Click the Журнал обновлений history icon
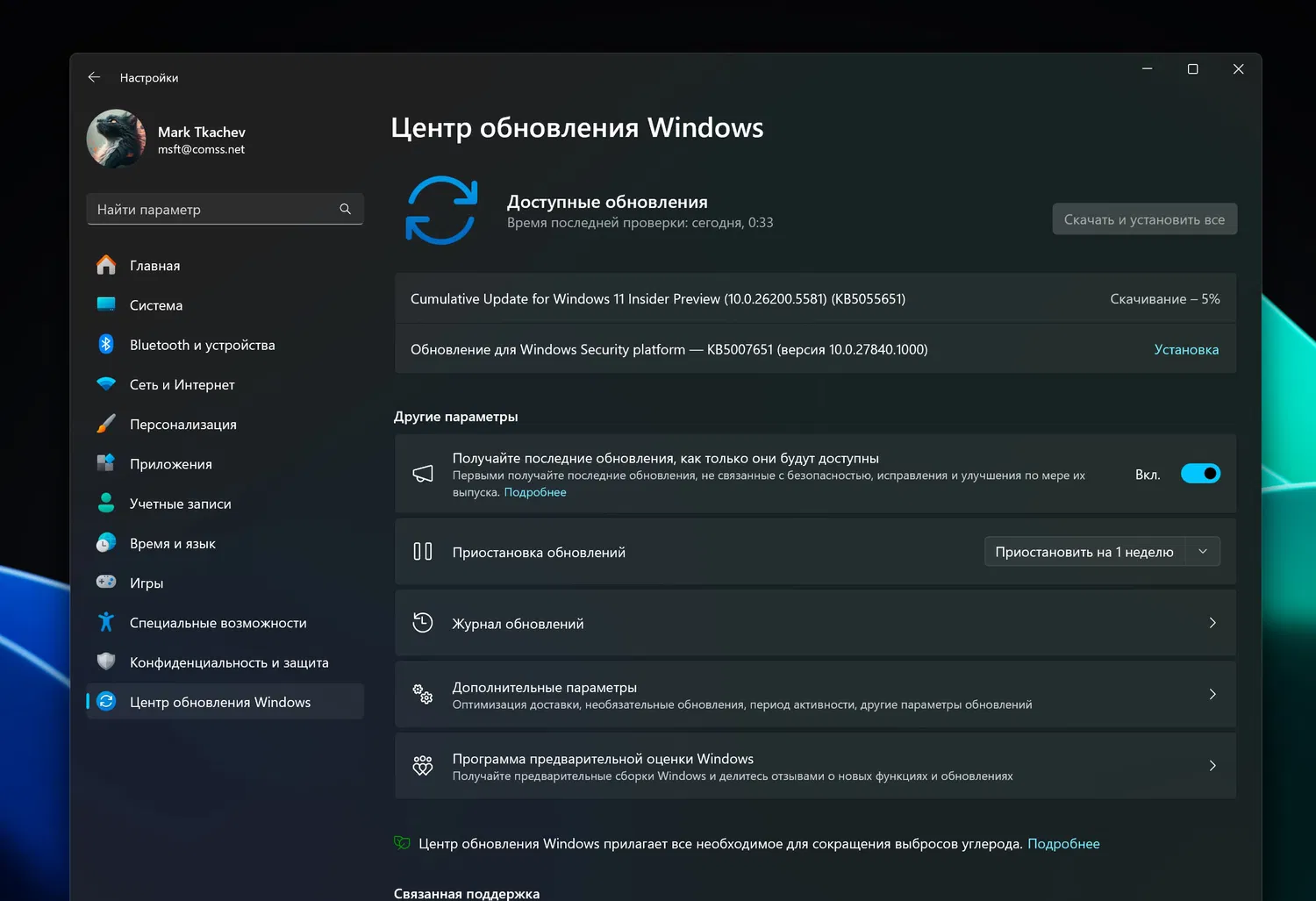This screenshot has height=901, width=1316. pos(423,623)
